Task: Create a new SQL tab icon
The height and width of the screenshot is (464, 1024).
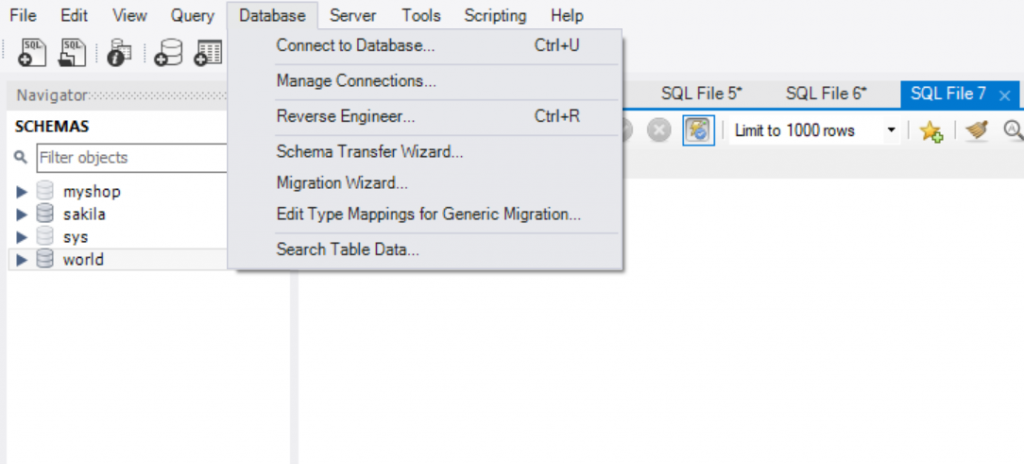Action: click(32, 53)
